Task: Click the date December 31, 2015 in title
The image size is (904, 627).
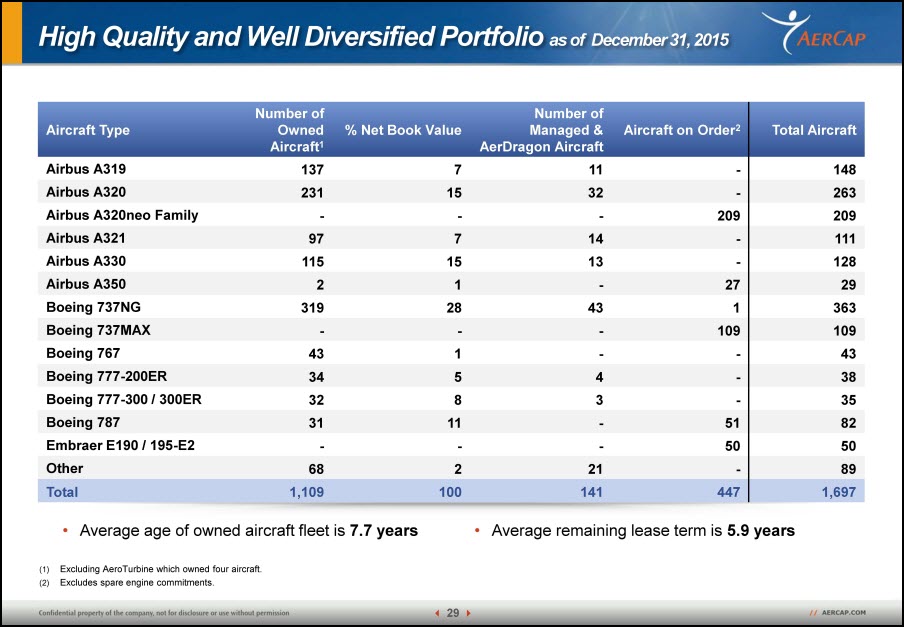Action: (660, 40)
